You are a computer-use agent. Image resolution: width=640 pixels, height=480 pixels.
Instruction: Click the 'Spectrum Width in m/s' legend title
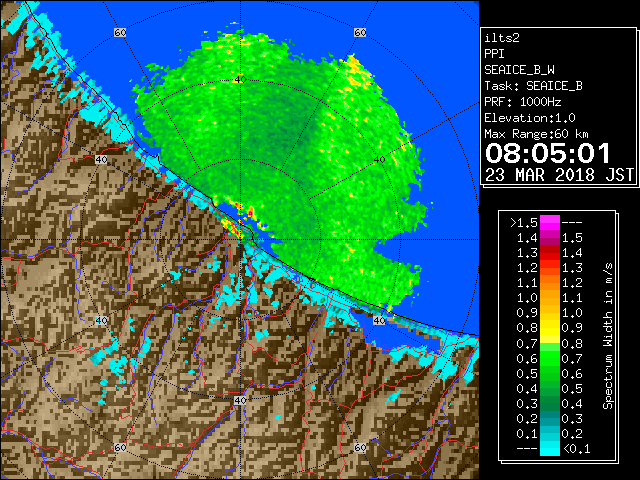pyautogui.click(x=608, y=336)
